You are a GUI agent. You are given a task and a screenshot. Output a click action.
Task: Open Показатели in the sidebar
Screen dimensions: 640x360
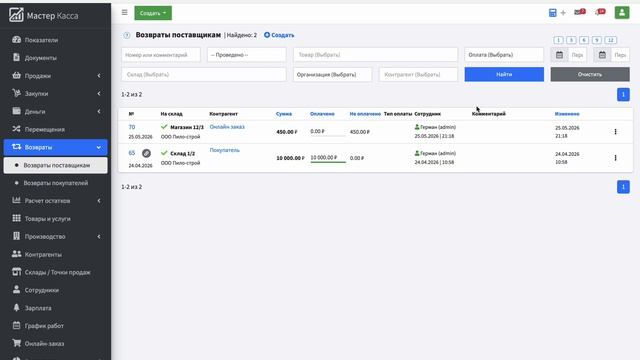pyautogui.click(x=56, y=40)
